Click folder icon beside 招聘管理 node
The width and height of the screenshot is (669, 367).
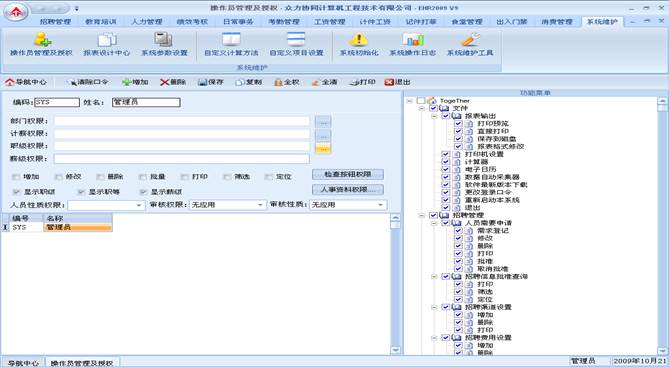pyautogui.click(x=445, y=216)
